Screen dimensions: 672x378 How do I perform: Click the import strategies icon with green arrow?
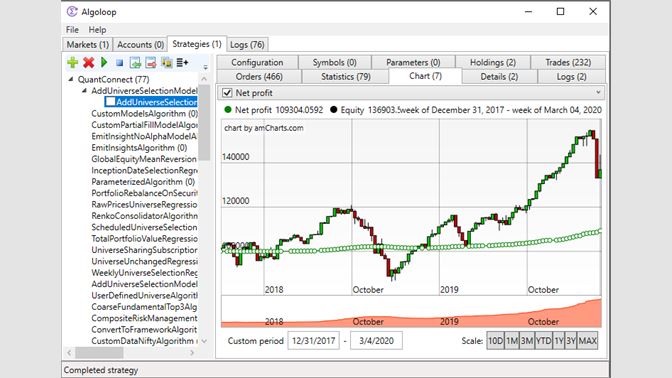click(135, 63)
